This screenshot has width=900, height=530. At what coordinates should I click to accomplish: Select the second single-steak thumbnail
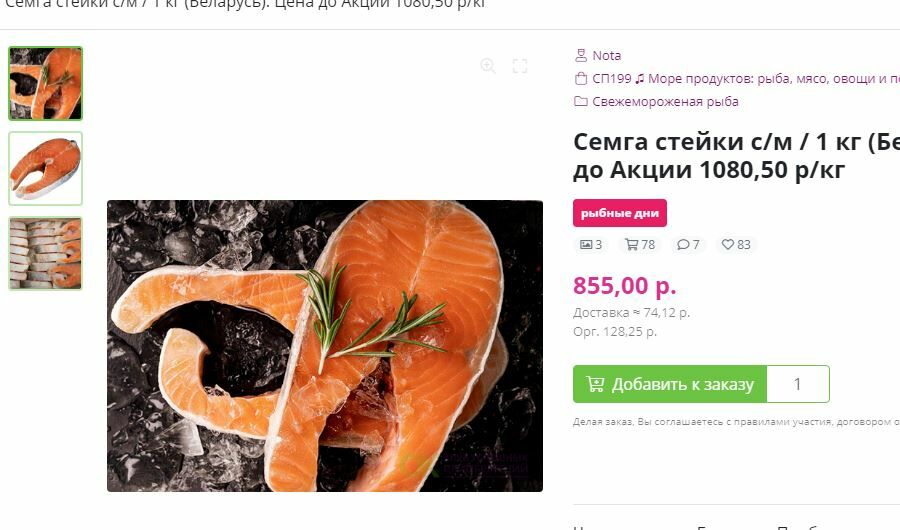tap(45, 168)
